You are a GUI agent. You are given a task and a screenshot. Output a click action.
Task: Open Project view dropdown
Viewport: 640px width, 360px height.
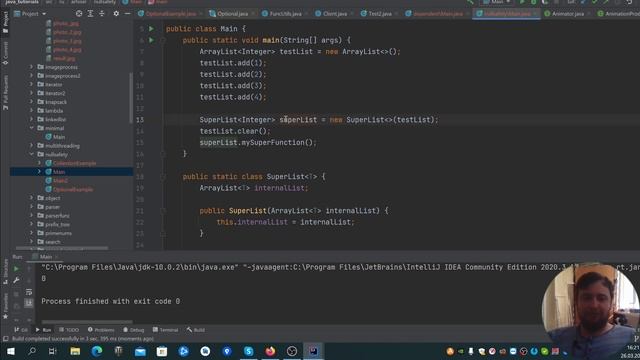[x=31, y=13]
